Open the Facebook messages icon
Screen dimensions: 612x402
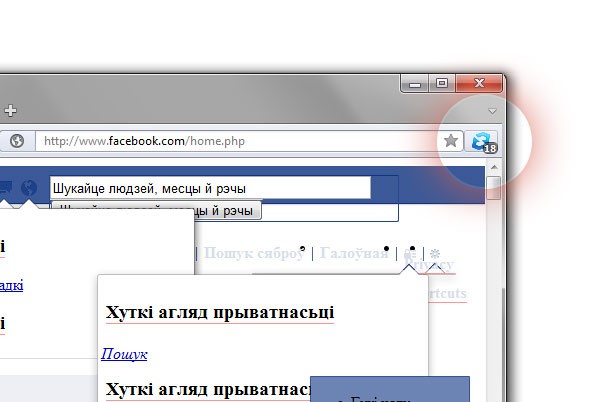pos(5,188)
